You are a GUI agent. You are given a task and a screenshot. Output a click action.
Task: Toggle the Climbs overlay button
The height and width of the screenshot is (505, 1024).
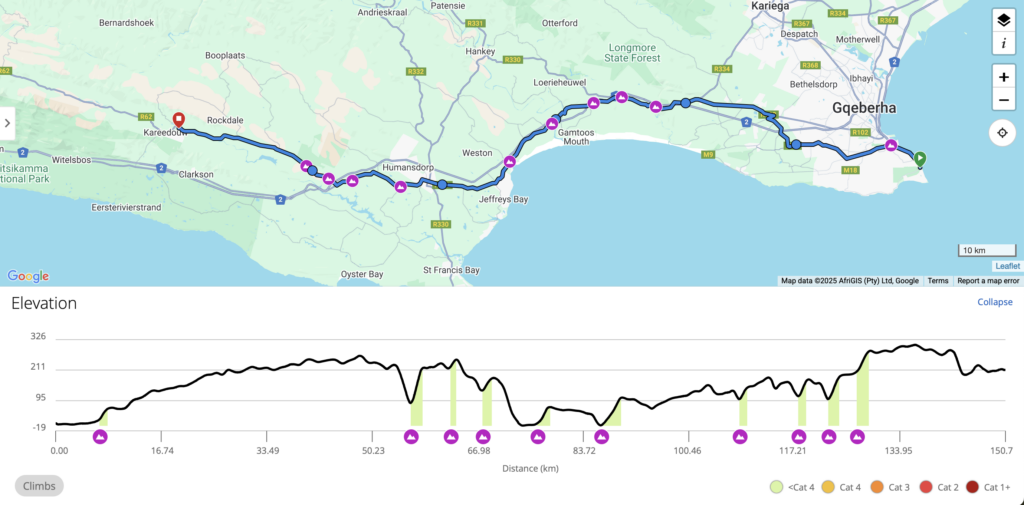[39, 486]
